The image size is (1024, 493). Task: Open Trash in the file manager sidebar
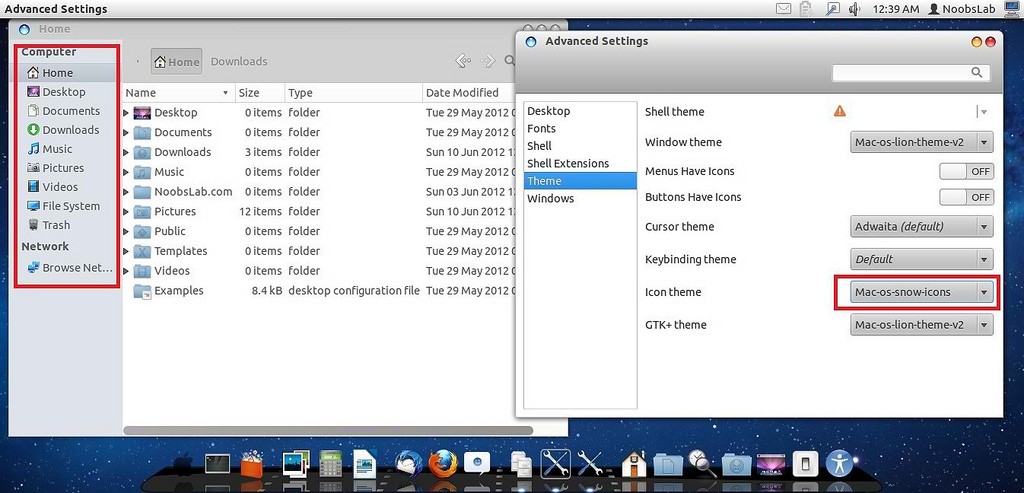pyautogui.click(x=67, y=225)
